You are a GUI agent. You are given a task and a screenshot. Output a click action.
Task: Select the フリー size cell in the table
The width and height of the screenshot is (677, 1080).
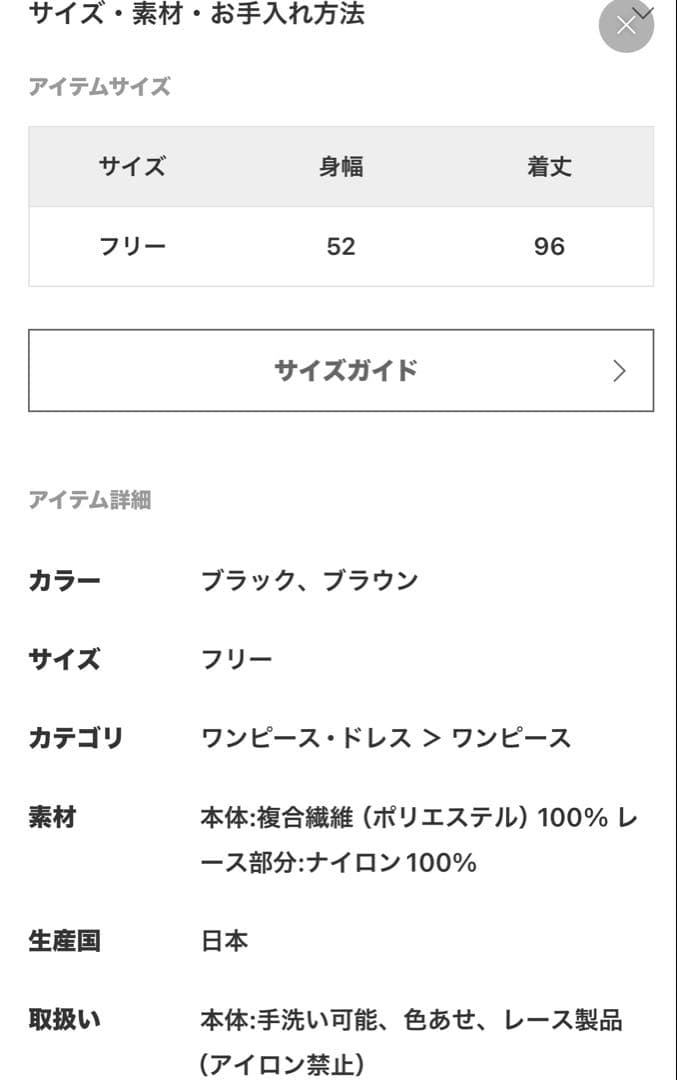pyautogui.click(x=133, y=245)
